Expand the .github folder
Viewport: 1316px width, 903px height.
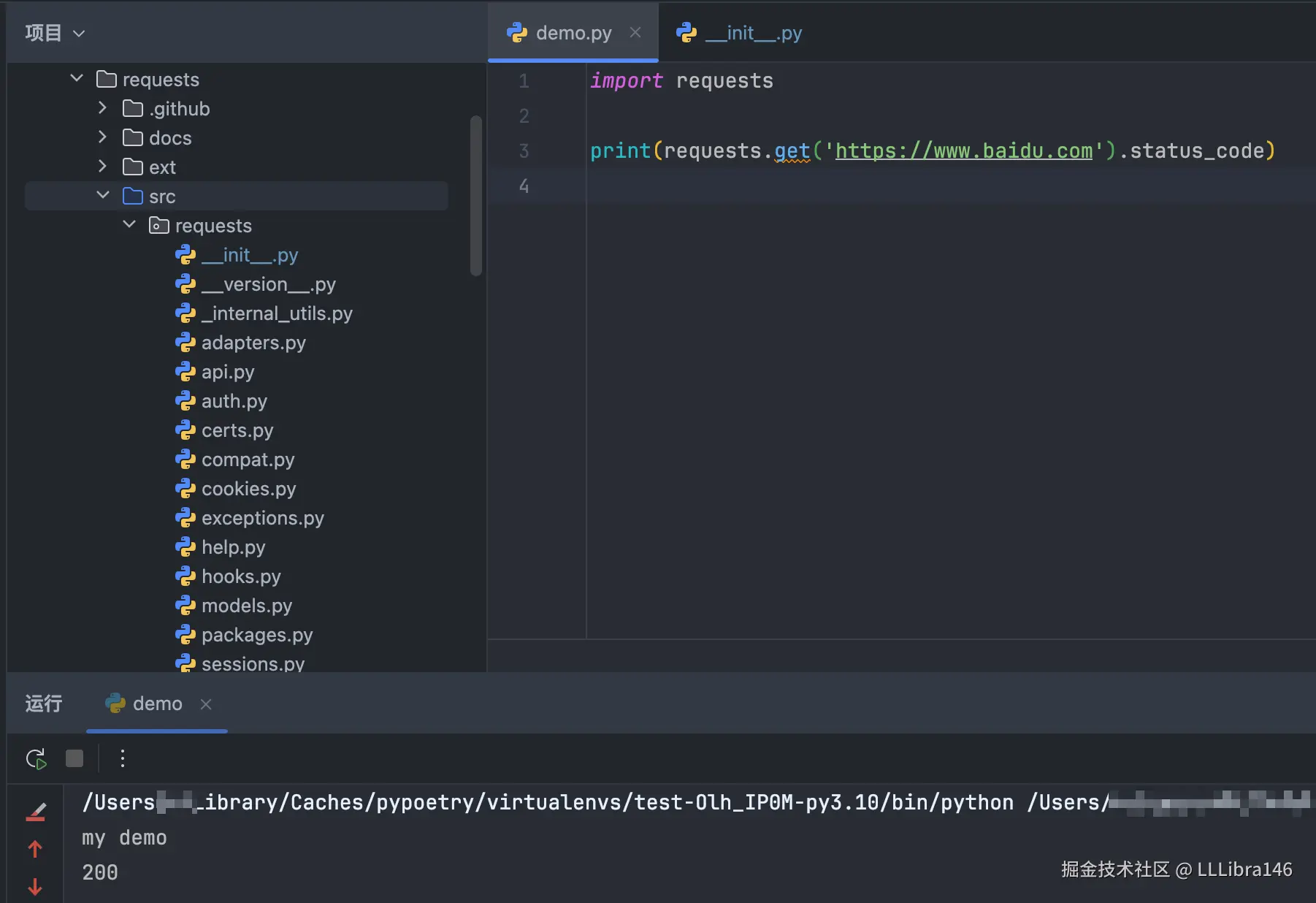coord(102,107)
